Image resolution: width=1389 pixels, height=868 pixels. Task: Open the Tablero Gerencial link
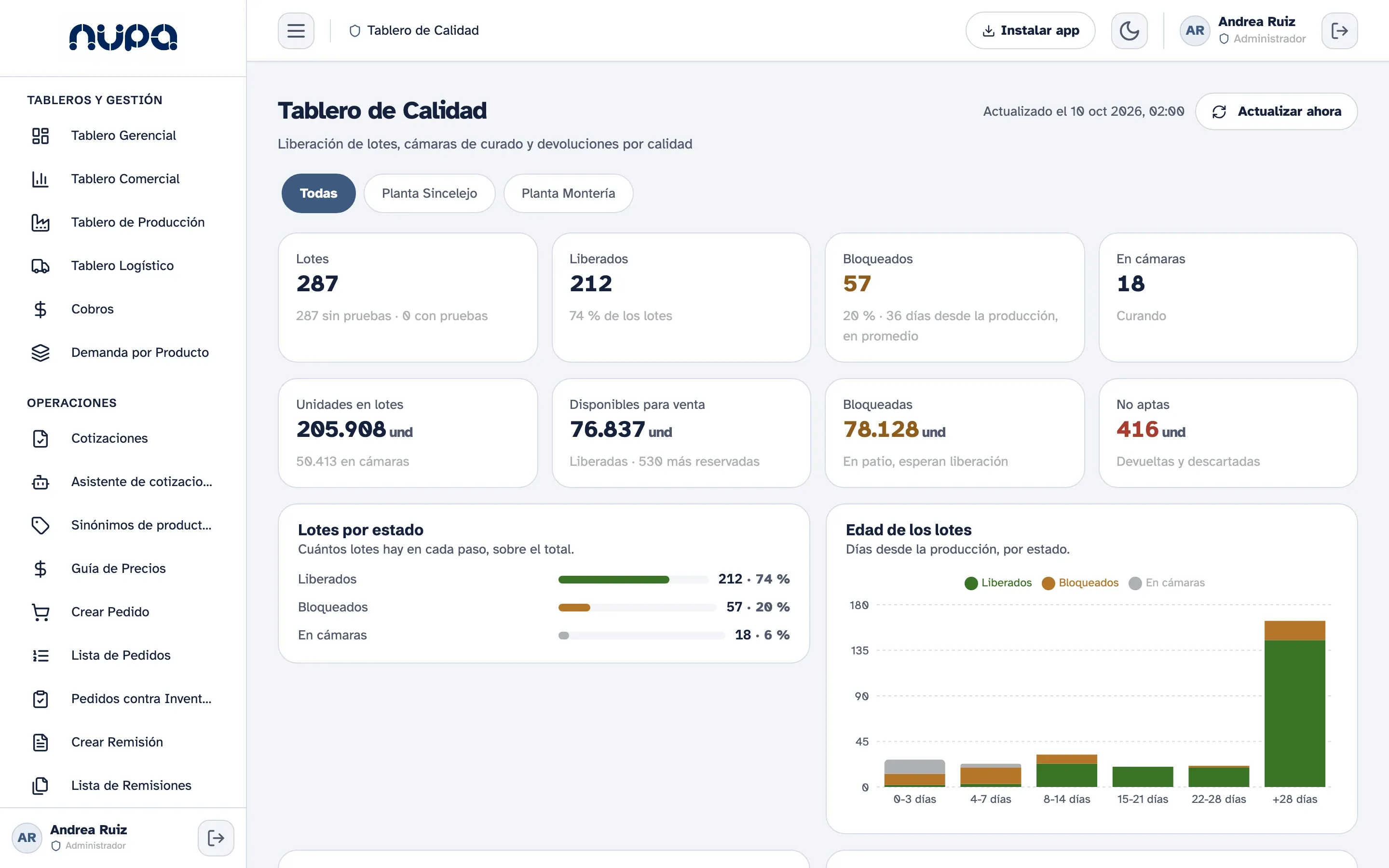(x=123, y=136)
